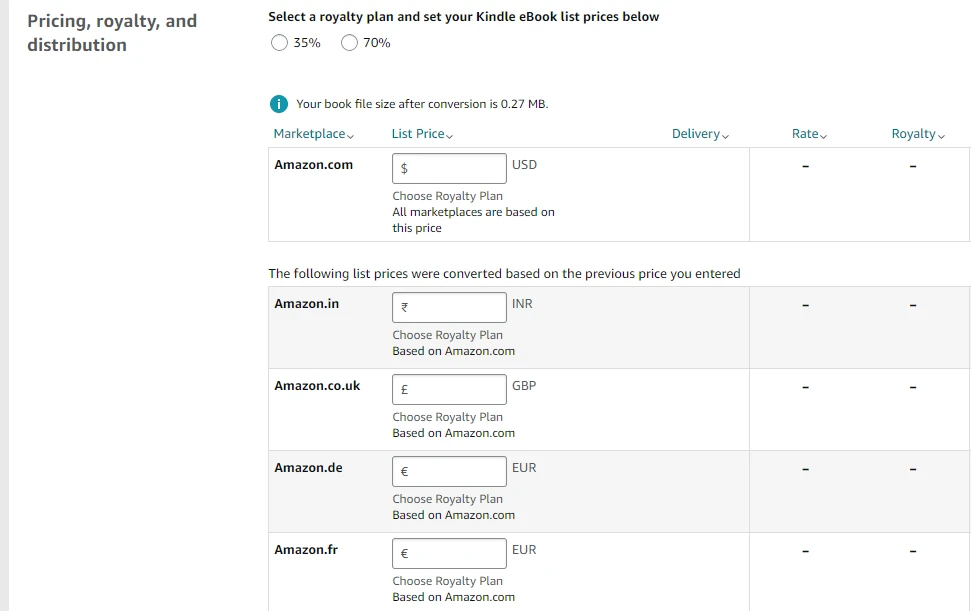Select the 35% royalty plan

point(280,43)
